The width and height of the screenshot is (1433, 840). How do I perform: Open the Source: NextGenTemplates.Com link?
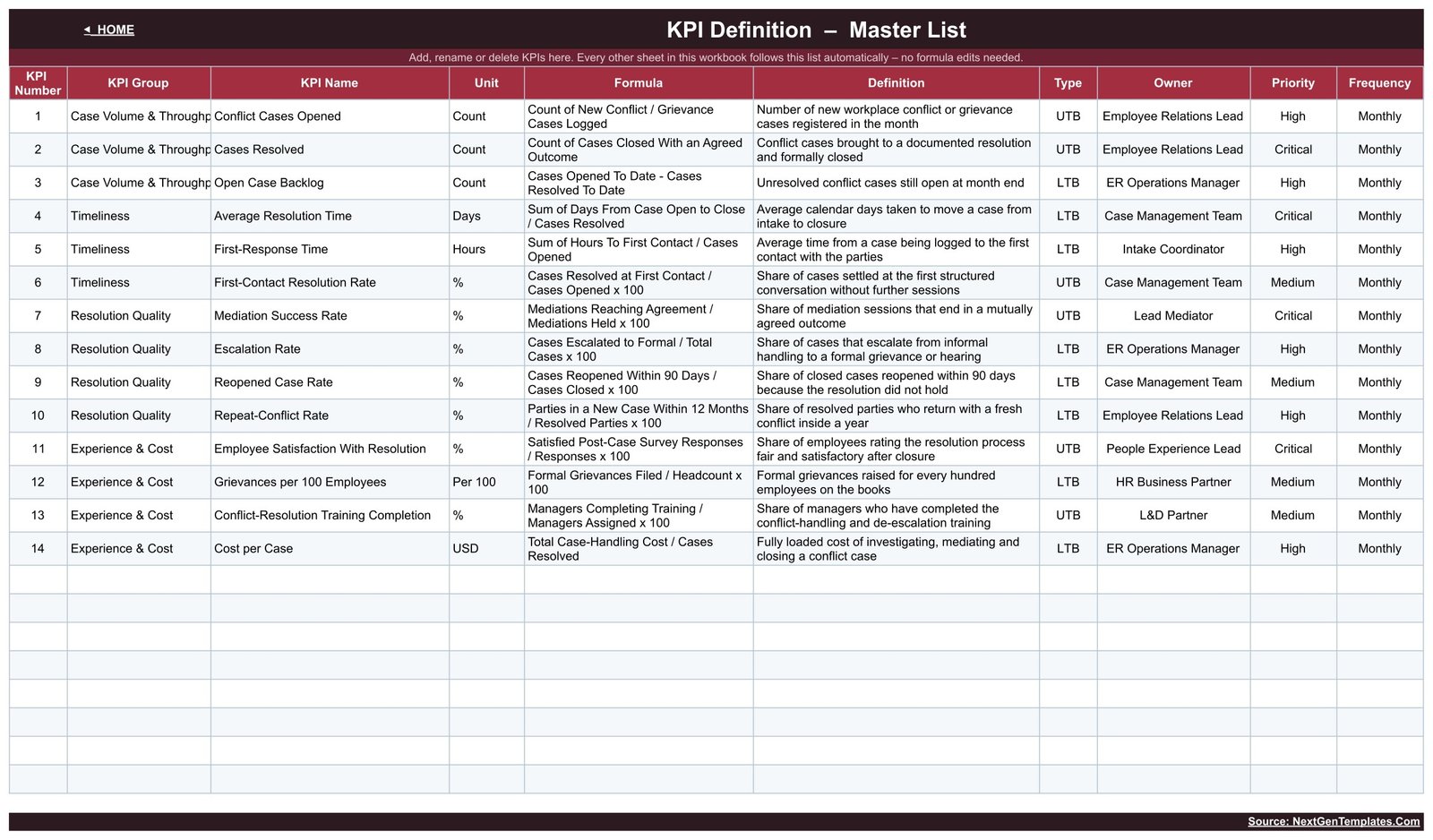pyautogui.click(x=1334, y=821)
